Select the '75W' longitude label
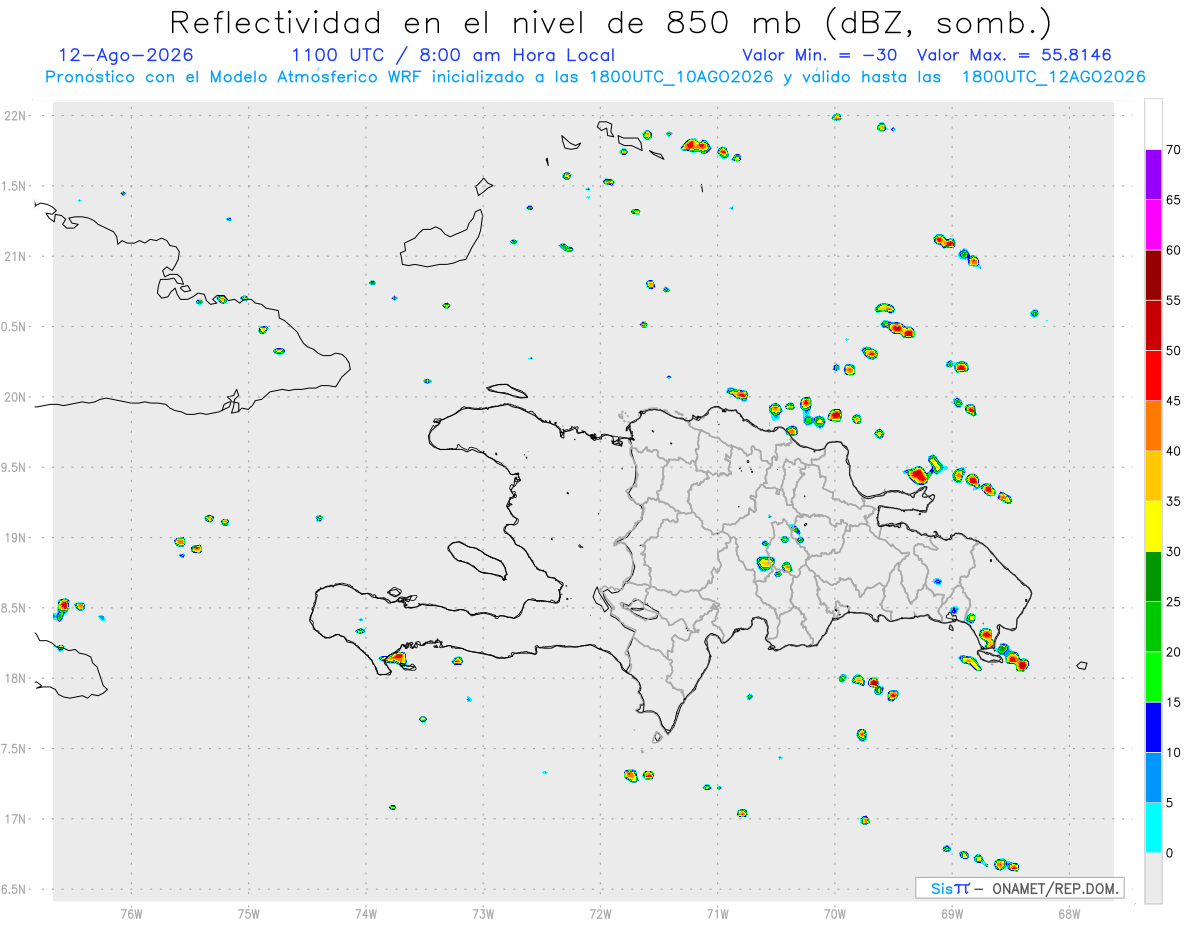The width and height of the screenshot is (1200, 927). (249, 913)
